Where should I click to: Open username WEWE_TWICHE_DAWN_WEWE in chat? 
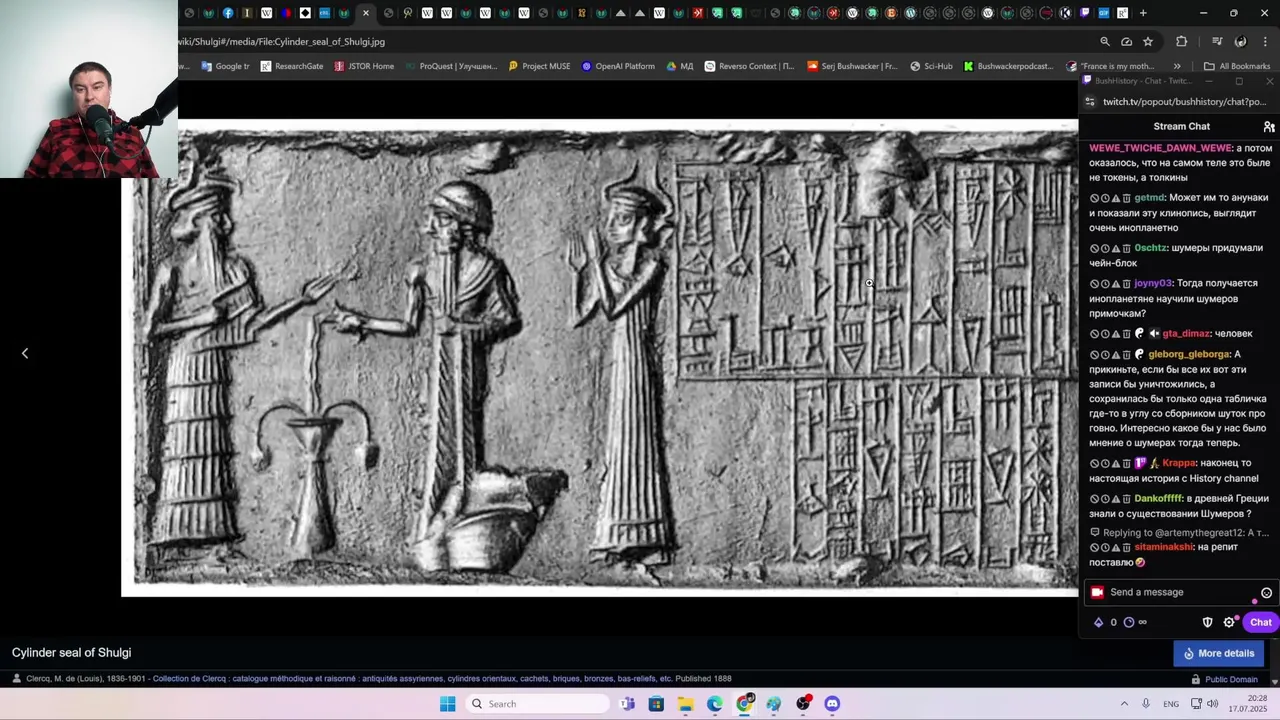point(1160,148)
